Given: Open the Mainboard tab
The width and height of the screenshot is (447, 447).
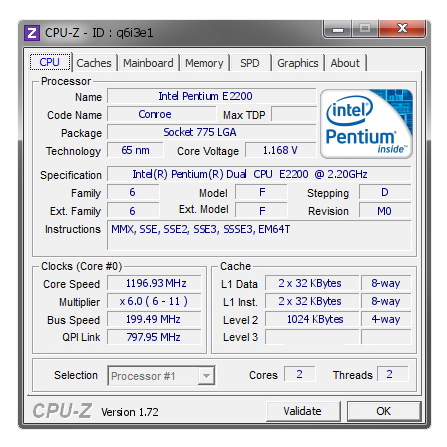Looking at the screenshot, I should point(148,63).
